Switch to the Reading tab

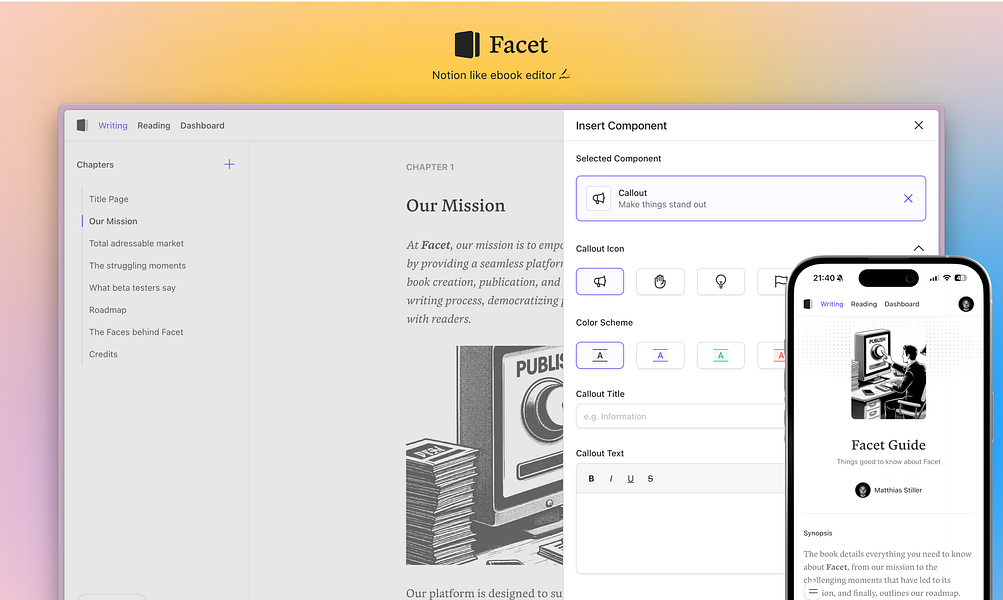153,125
